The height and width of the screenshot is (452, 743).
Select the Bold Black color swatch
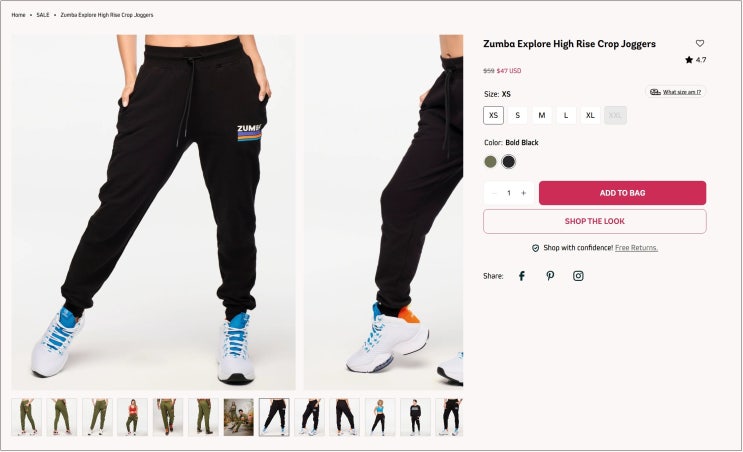tap(508, 162)
